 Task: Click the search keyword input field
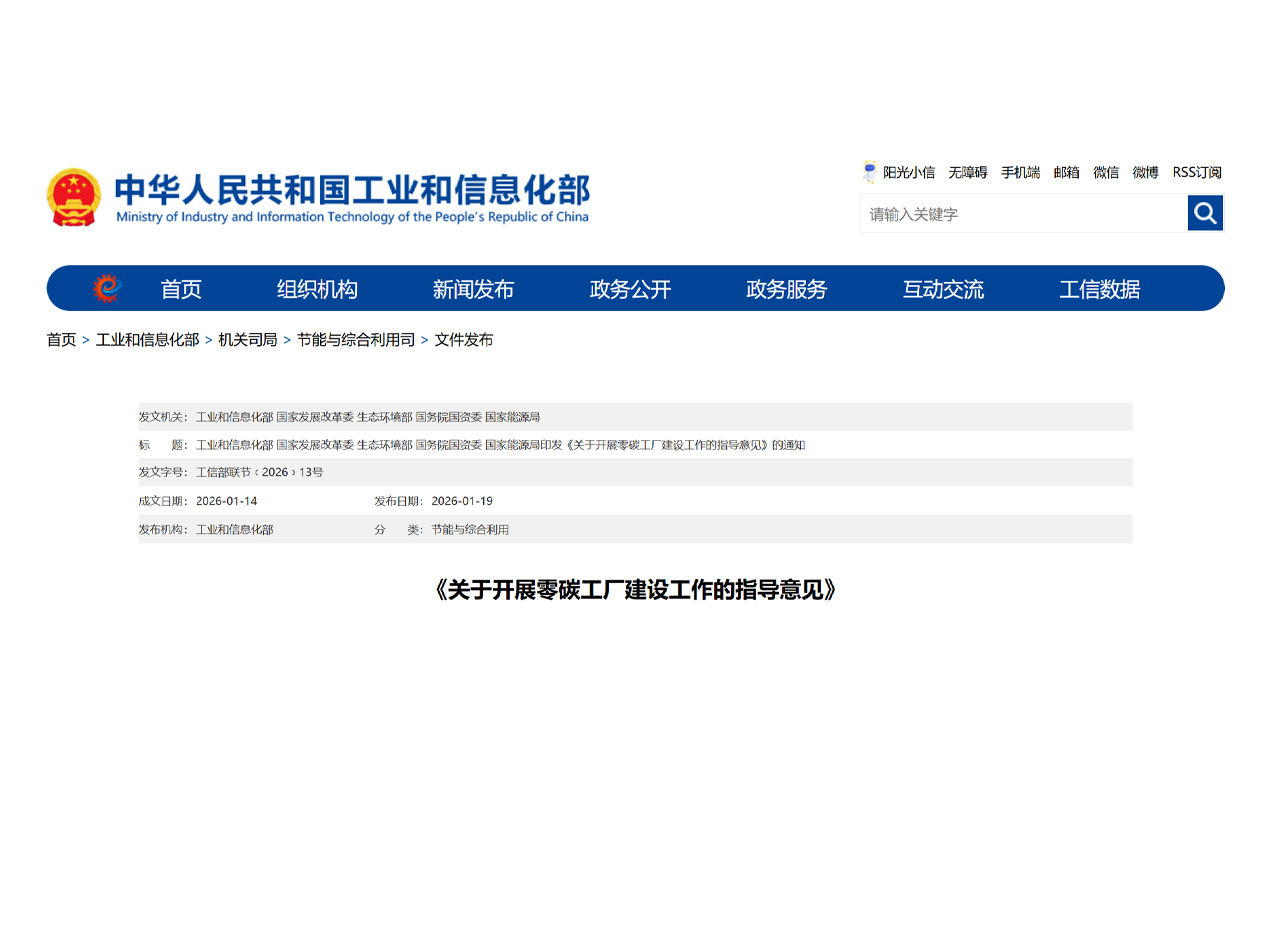coord(1022,214)
